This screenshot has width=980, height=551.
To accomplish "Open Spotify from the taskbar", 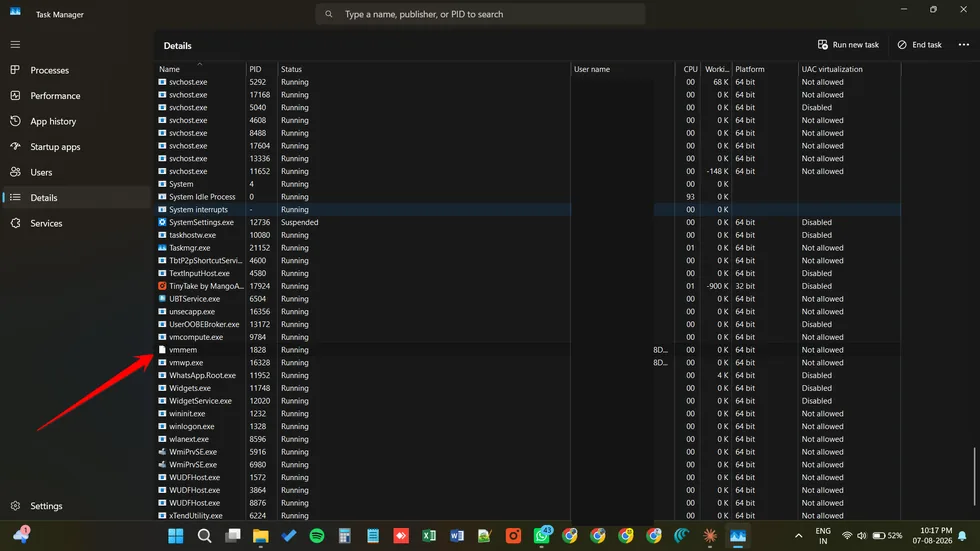I will (x=317, y=536).
